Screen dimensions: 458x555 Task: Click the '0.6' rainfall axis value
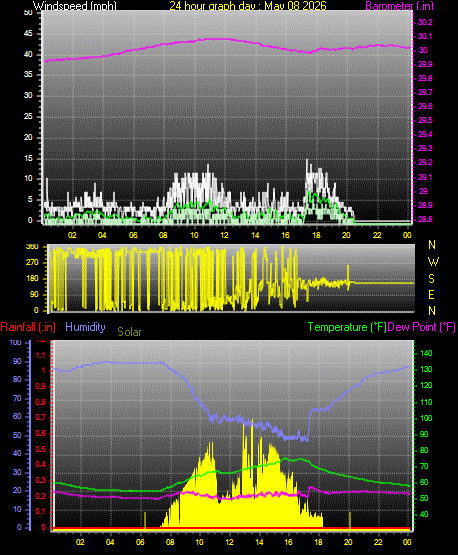(41, 434)
